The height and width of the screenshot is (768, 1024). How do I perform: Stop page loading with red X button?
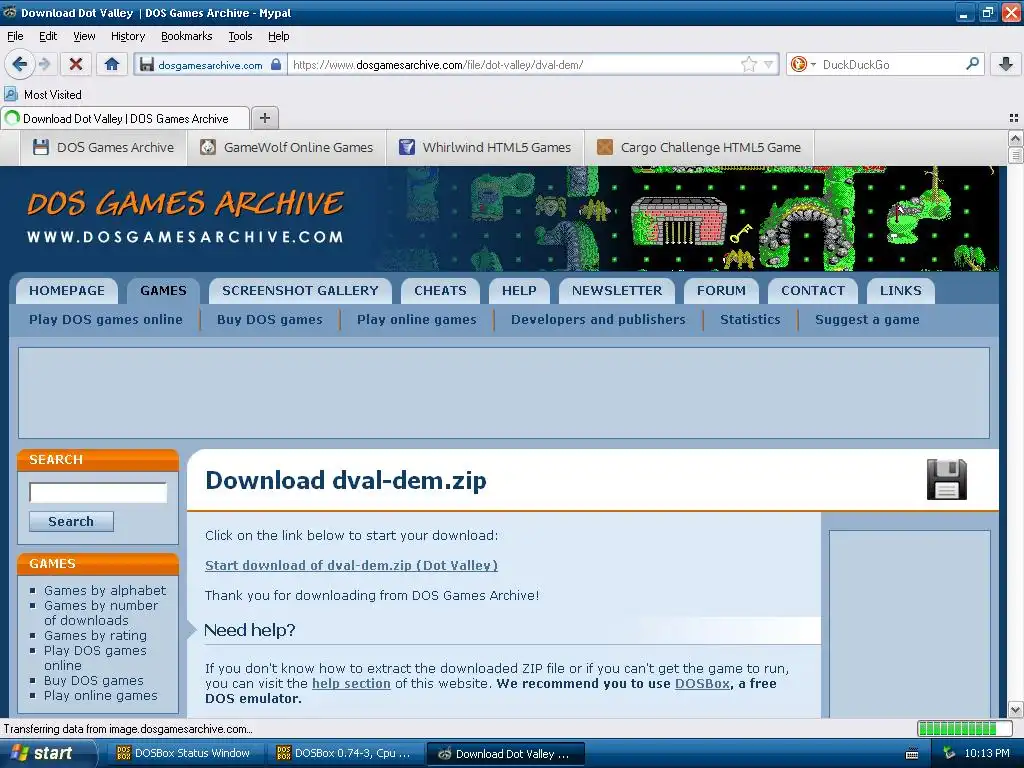(76, 64)
